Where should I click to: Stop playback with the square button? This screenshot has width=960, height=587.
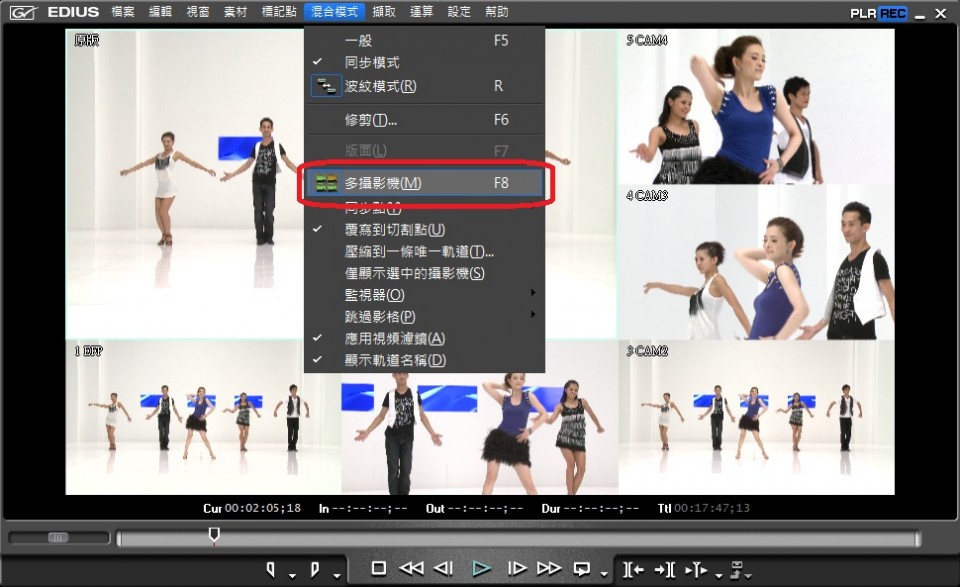click(379, 569)
